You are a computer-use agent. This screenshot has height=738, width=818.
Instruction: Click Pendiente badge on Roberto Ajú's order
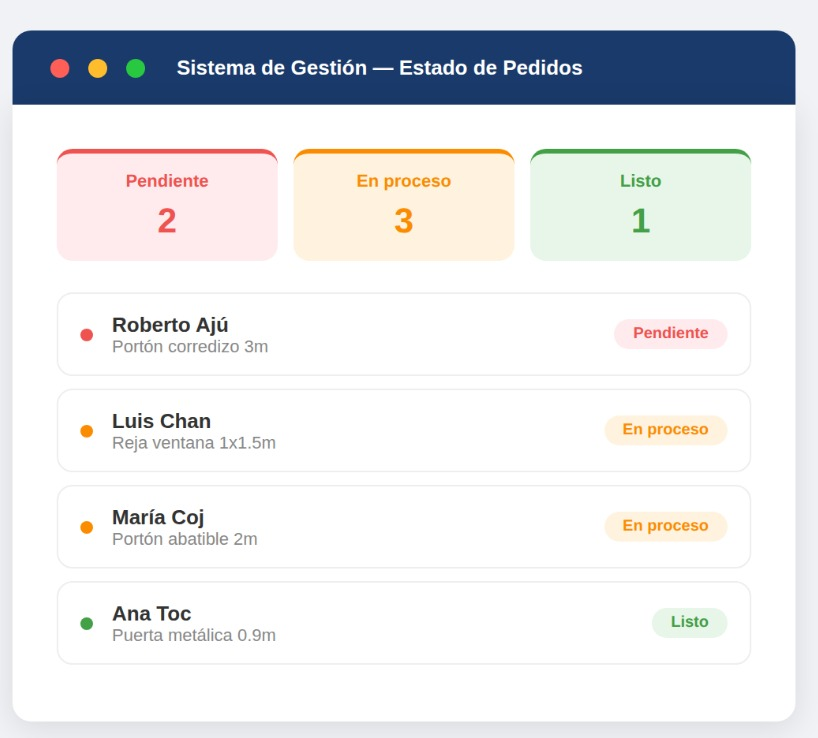pos(670,334)
